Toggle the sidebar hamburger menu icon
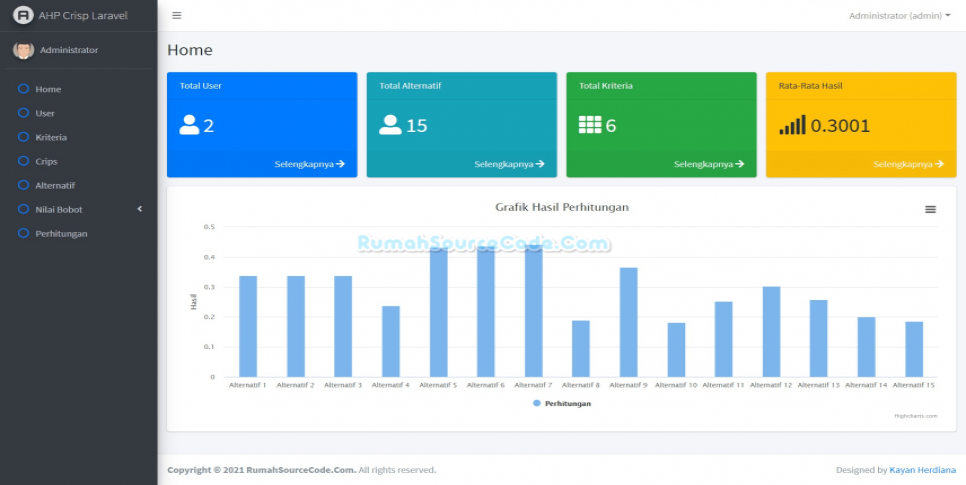The width and height of the screenshot is (966, 485). coord(177,15)
